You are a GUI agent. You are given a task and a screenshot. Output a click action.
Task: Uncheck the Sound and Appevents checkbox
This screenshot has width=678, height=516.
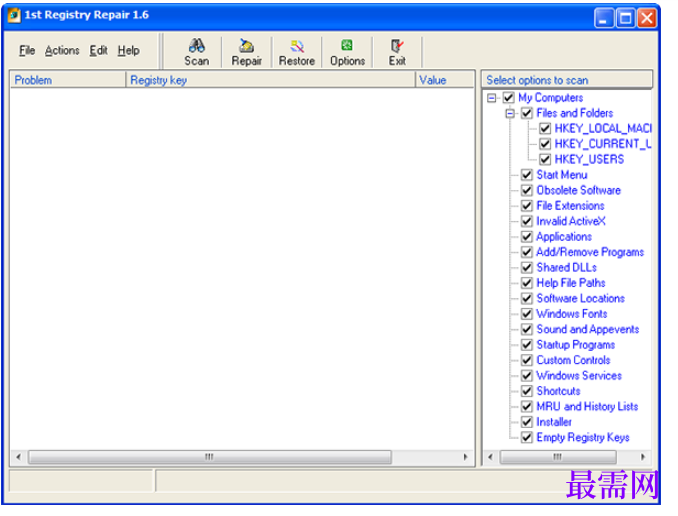[x=527, y=330]
